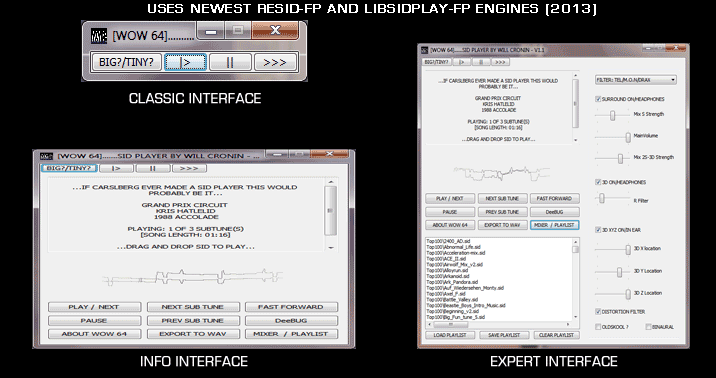Toggle 3D XYZ ON/IN EAR checkbox

[x=598, y=230]
